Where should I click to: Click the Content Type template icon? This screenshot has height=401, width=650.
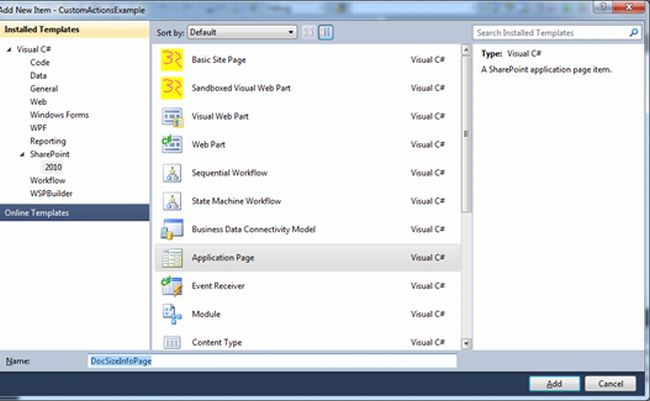pyautogui.click(x=172, y=343)
